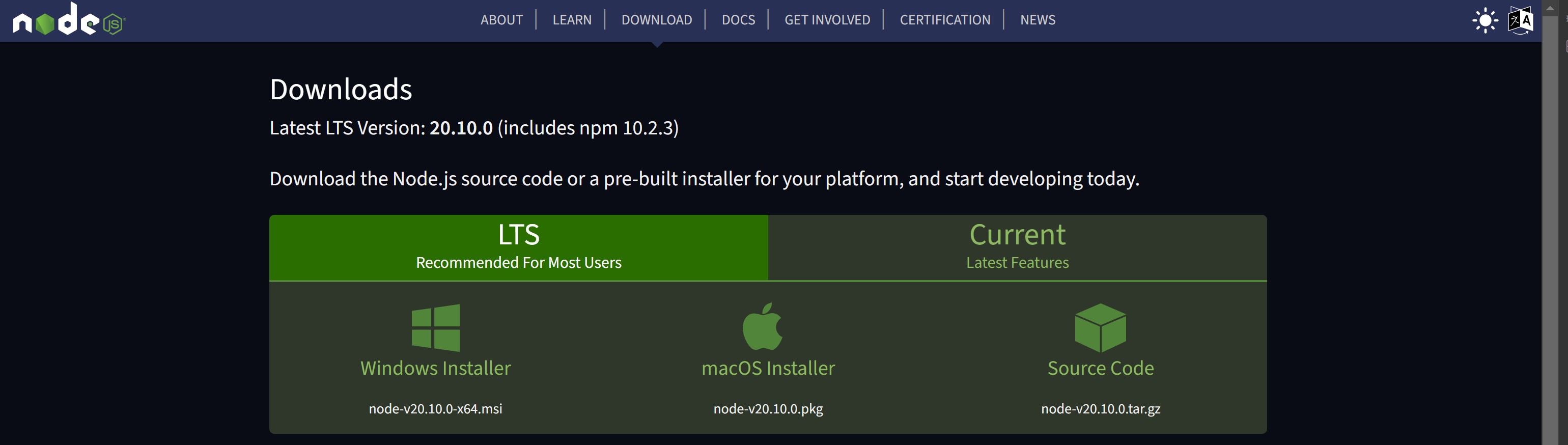The image size is (1568, 445).
Task: Click the Apple logo icon
Action: [762, 326]
